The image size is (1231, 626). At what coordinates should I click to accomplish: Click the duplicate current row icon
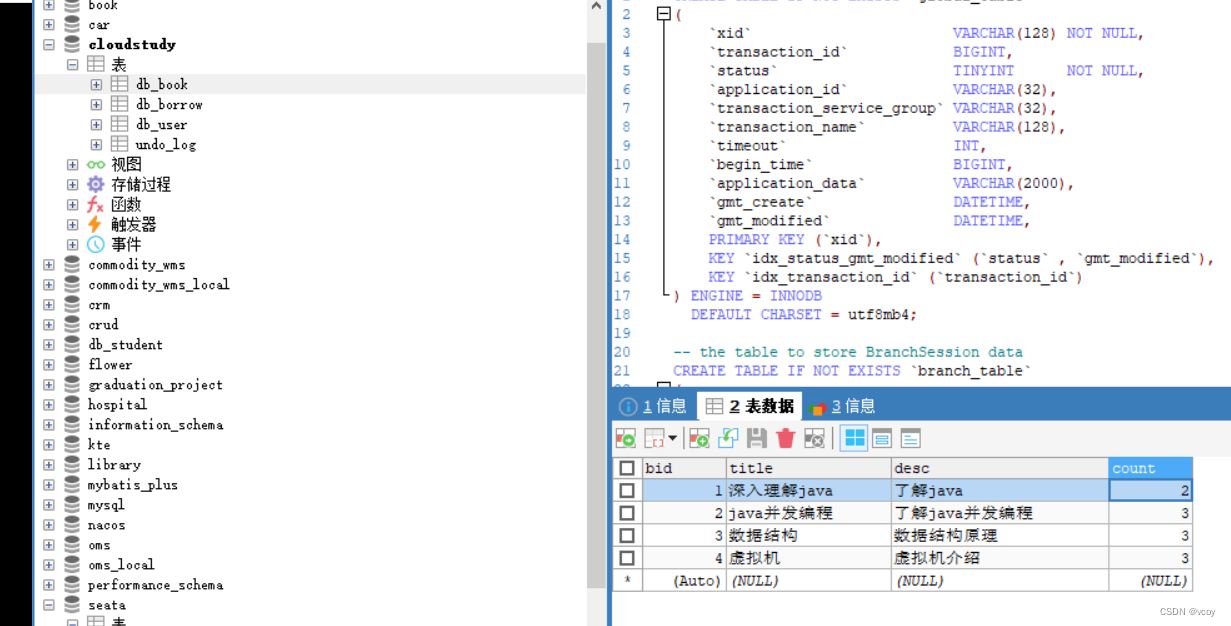[728, 438]
